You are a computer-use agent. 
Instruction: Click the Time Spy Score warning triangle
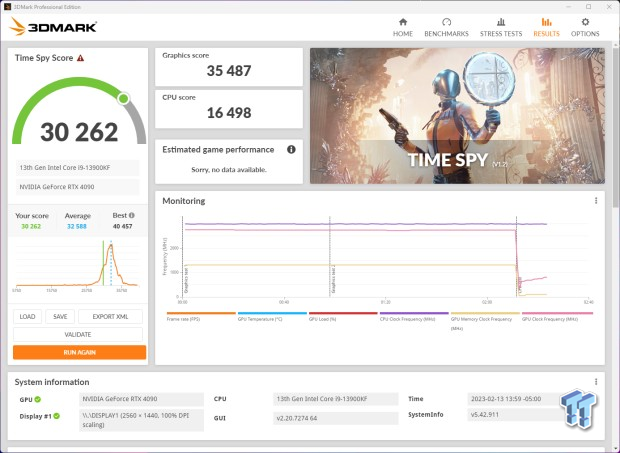(x=80, y=58)
